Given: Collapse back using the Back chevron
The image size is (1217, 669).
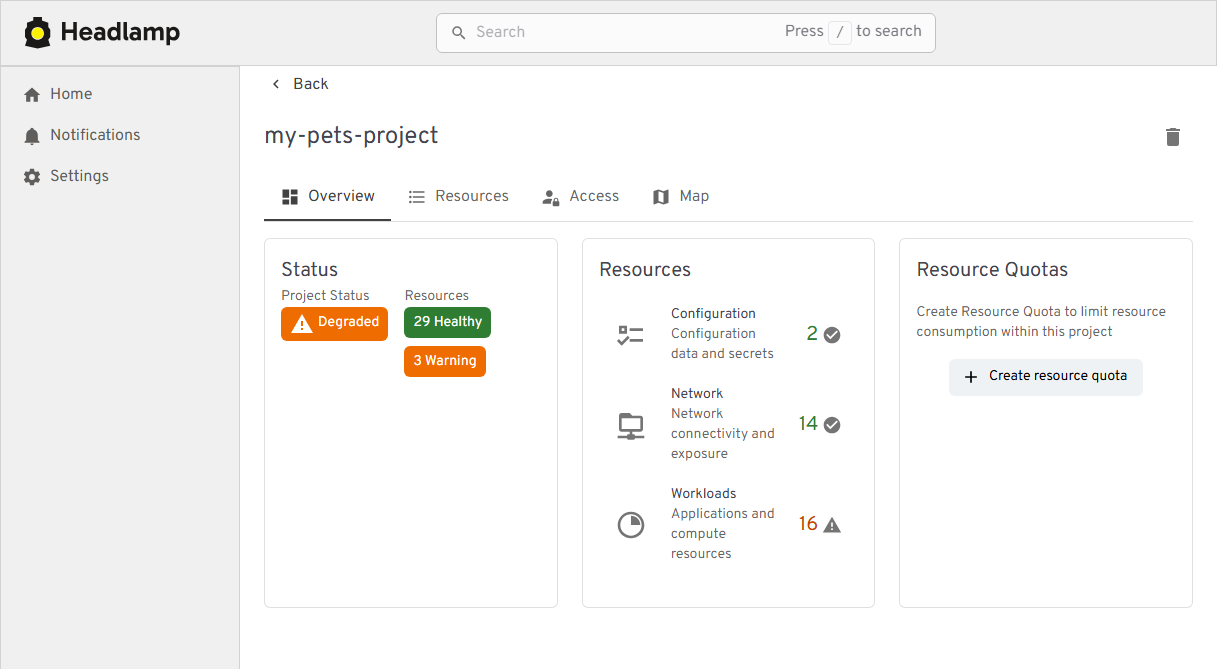Looking at the screenshot, I should (276, 84).
